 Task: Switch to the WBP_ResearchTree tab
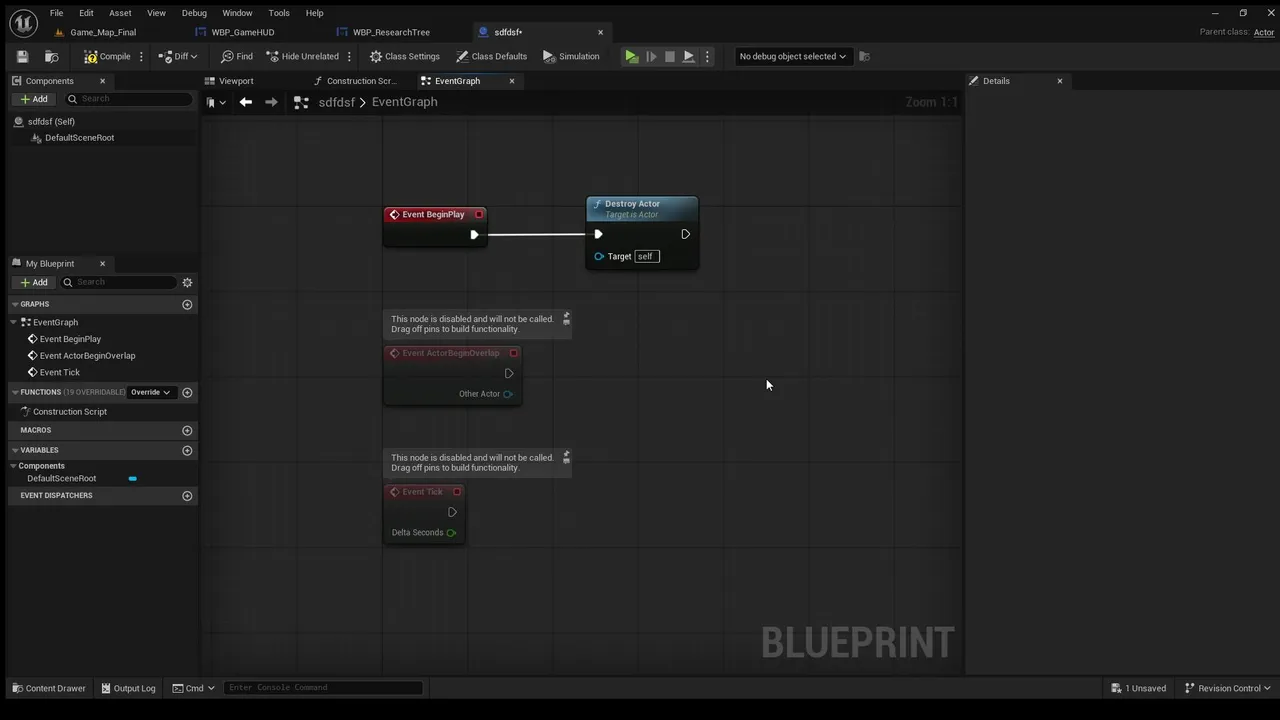(x=391, y=32)
